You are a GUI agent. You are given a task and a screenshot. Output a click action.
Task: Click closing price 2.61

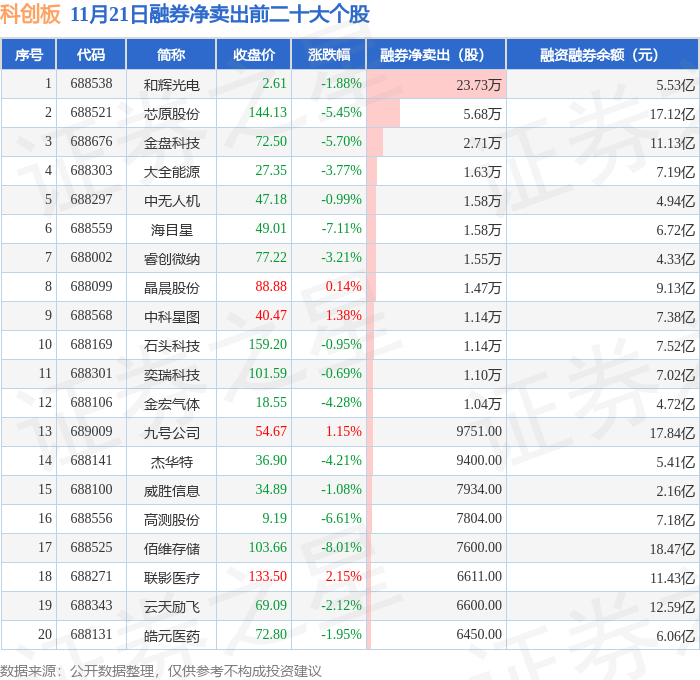coord(274,83)
